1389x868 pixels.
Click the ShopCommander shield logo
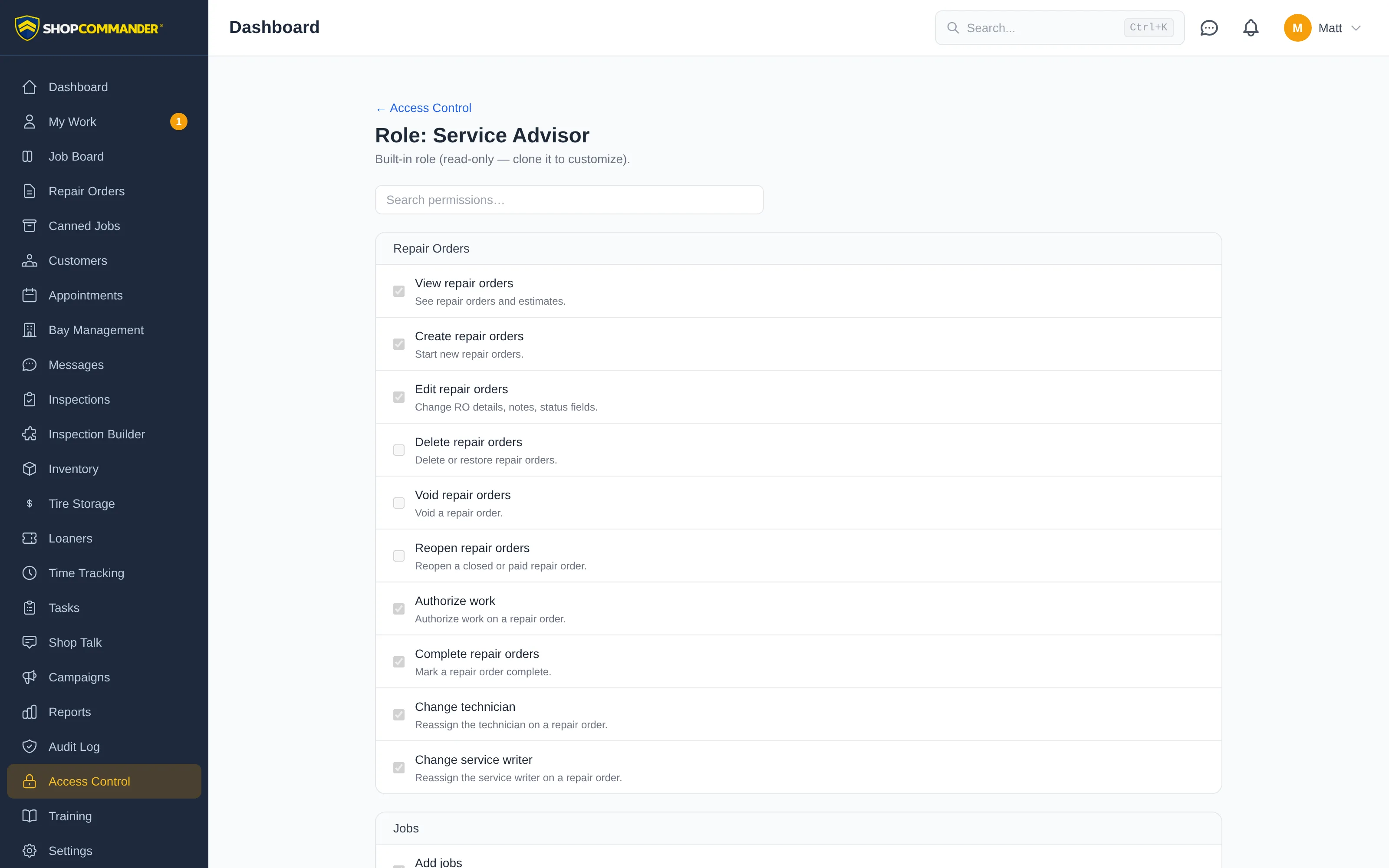(27, 27)
